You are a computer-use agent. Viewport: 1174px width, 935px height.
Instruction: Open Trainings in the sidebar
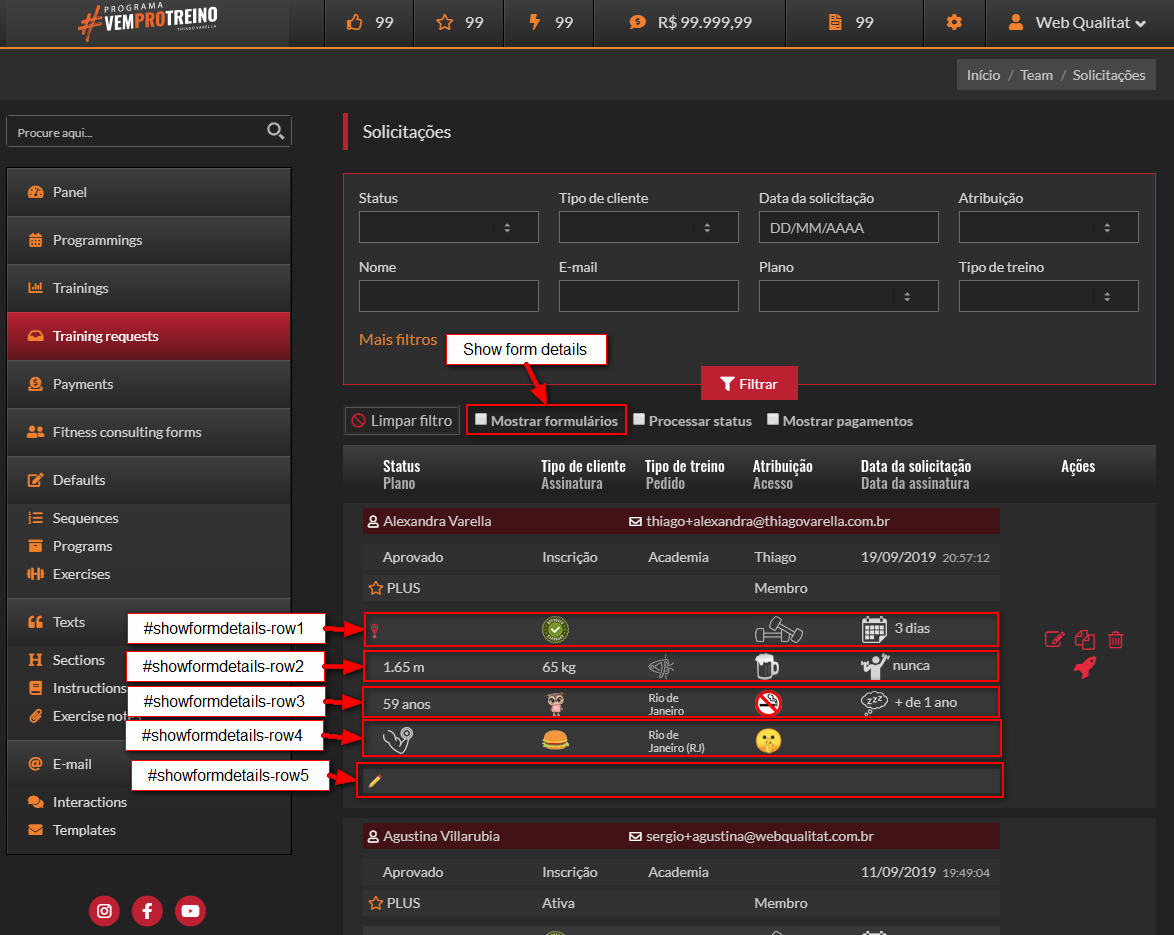pyautogui.click(x=149, y=288)
